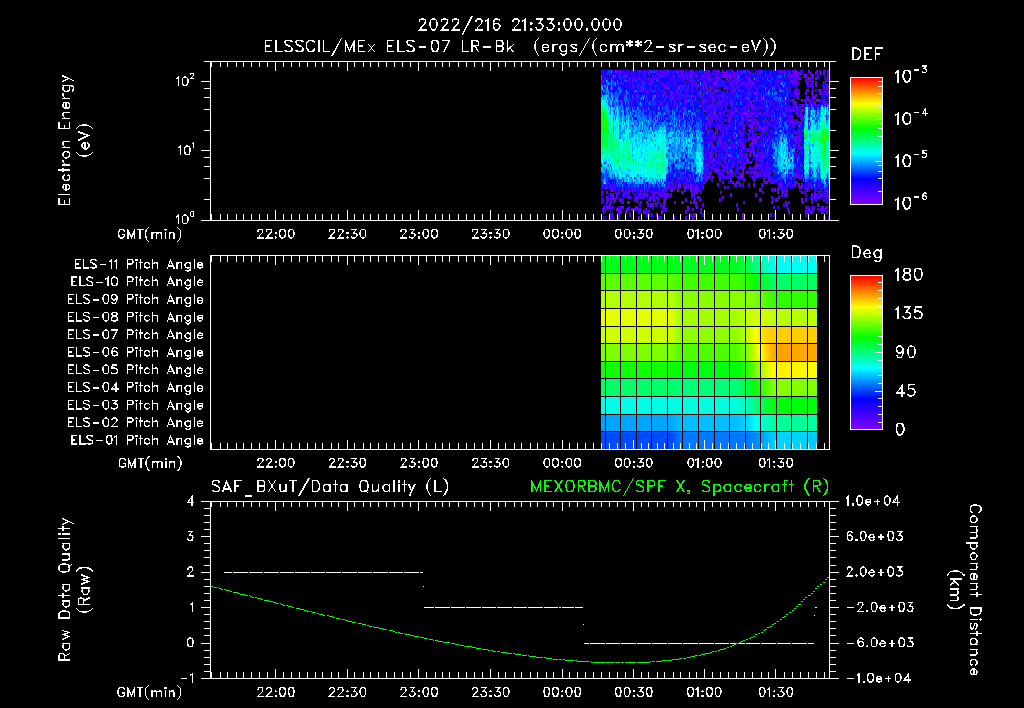Click the 23:30 tick under the bottom panel
The height and width of the screenshot is (708, 1024).
(490, 692)
